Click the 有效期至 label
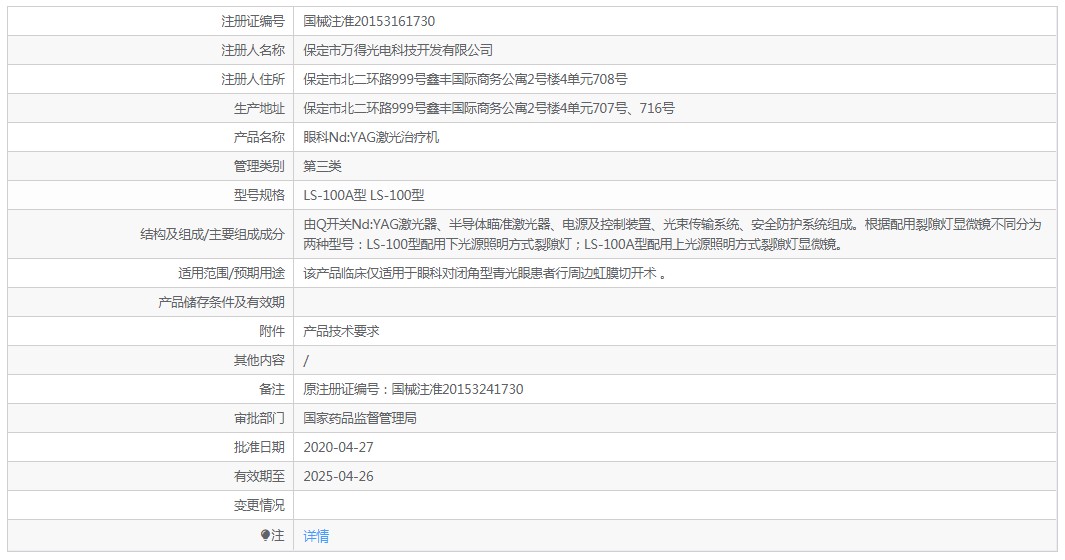This screenshot has width=1065, height=560. pos(259,476)
